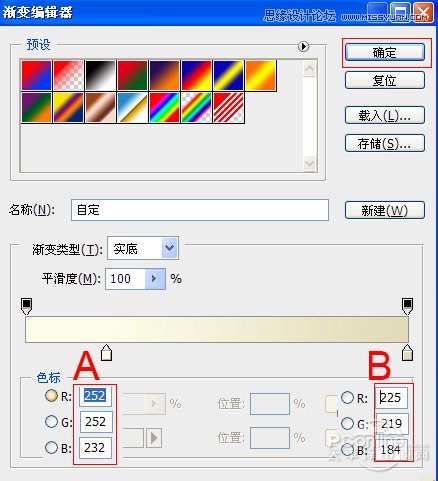This screenshot has height=481, width=438.
Task: Select the full spectrum rainbow preset
Action: point(165,107)
